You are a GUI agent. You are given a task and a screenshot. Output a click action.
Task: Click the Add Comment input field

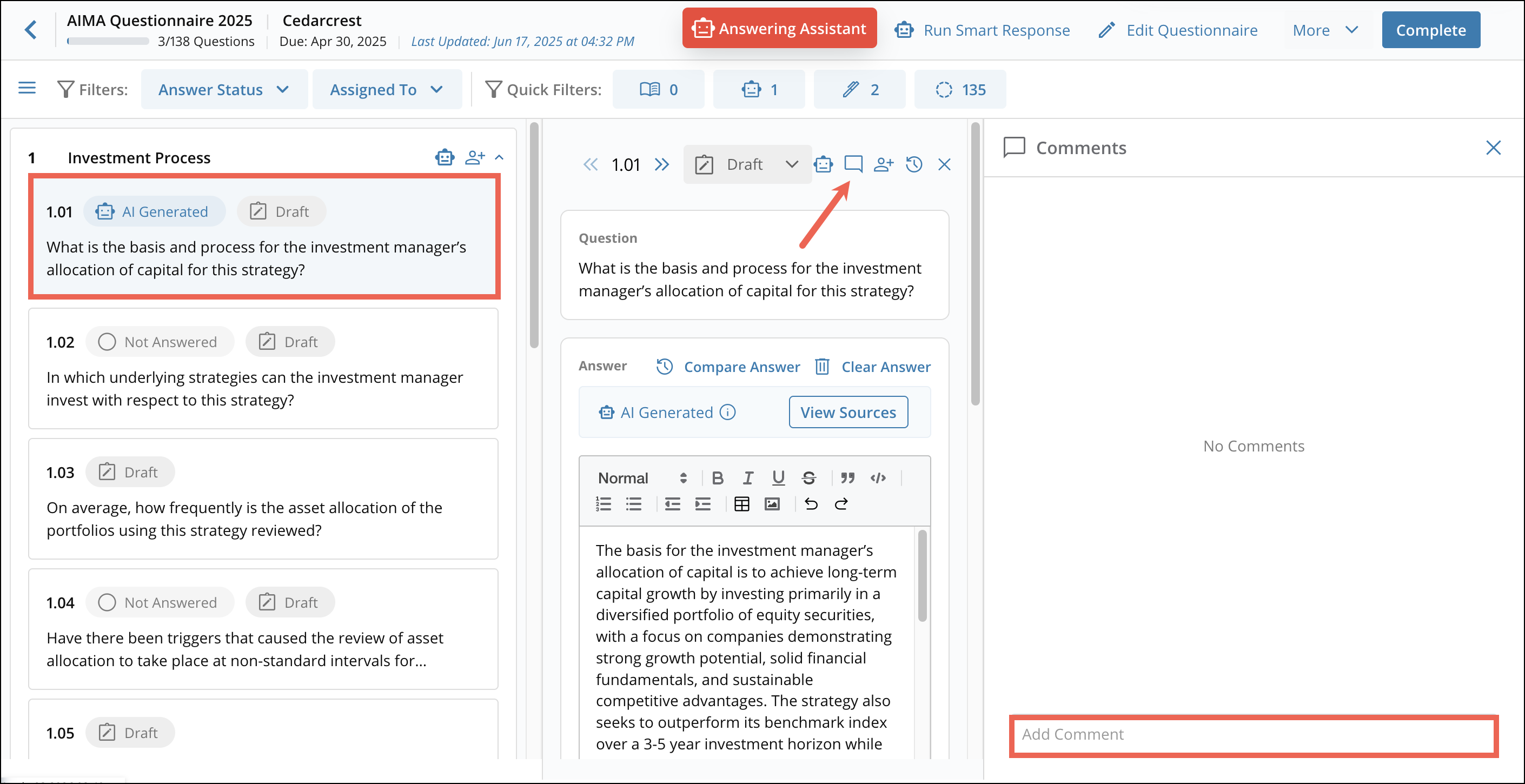tap(1254, 734)
